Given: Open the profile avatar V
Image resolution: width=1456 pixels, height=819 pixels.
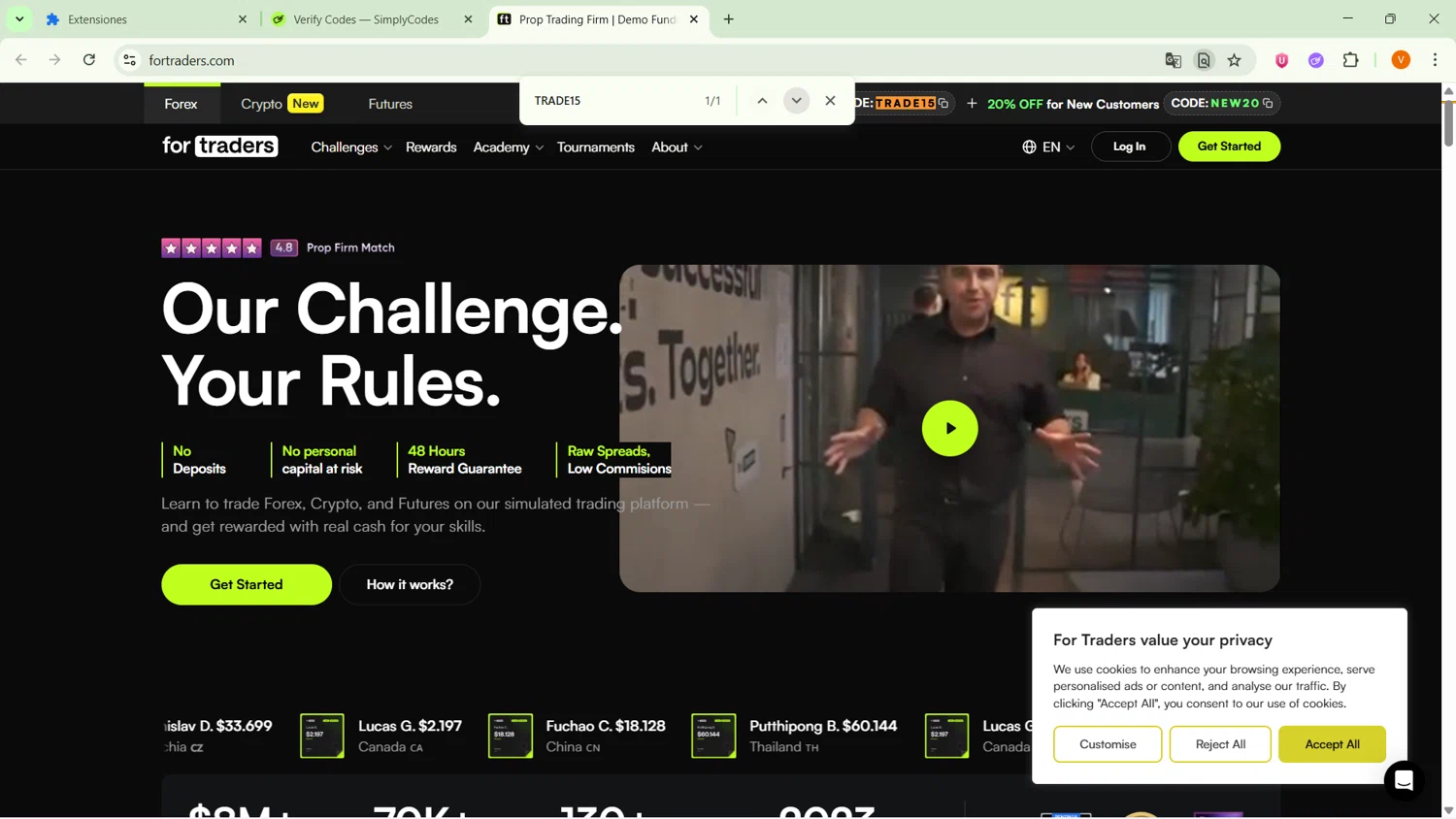Looking at the screenshot, I should (1401, 60).
